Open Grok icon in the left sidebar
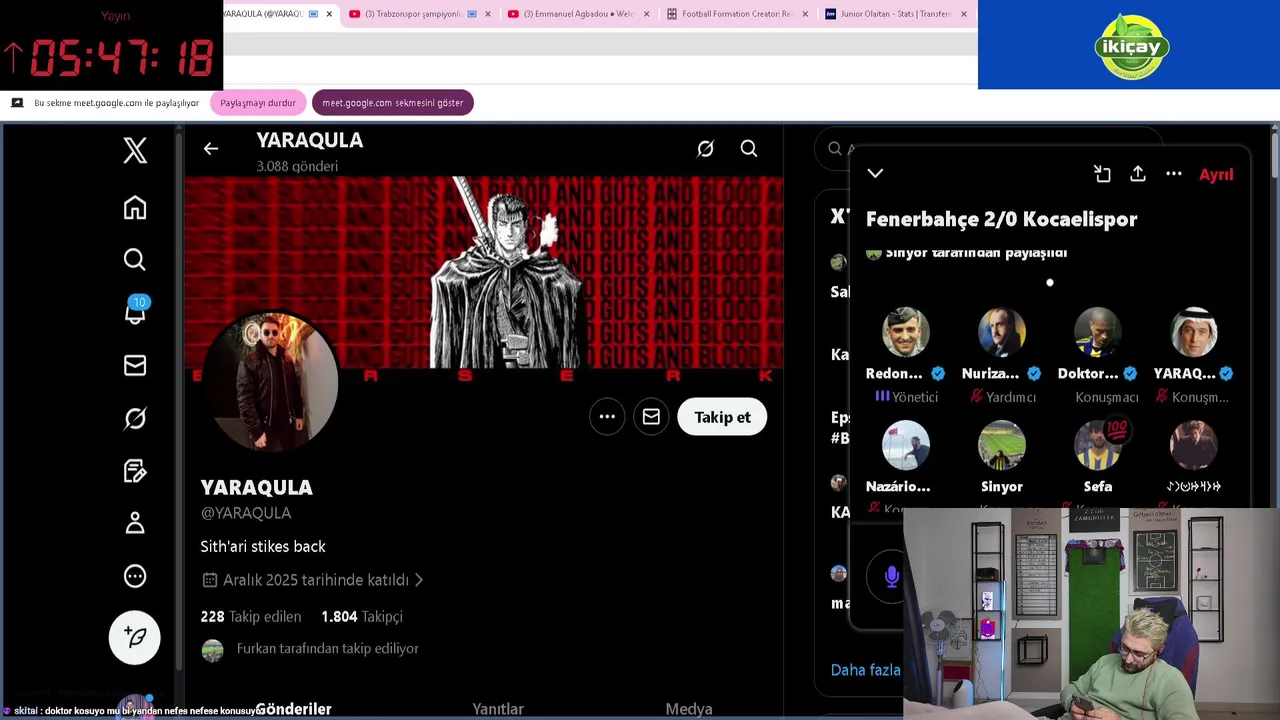The height and width of the screenshot is (720, 1280). click(135, 418)
